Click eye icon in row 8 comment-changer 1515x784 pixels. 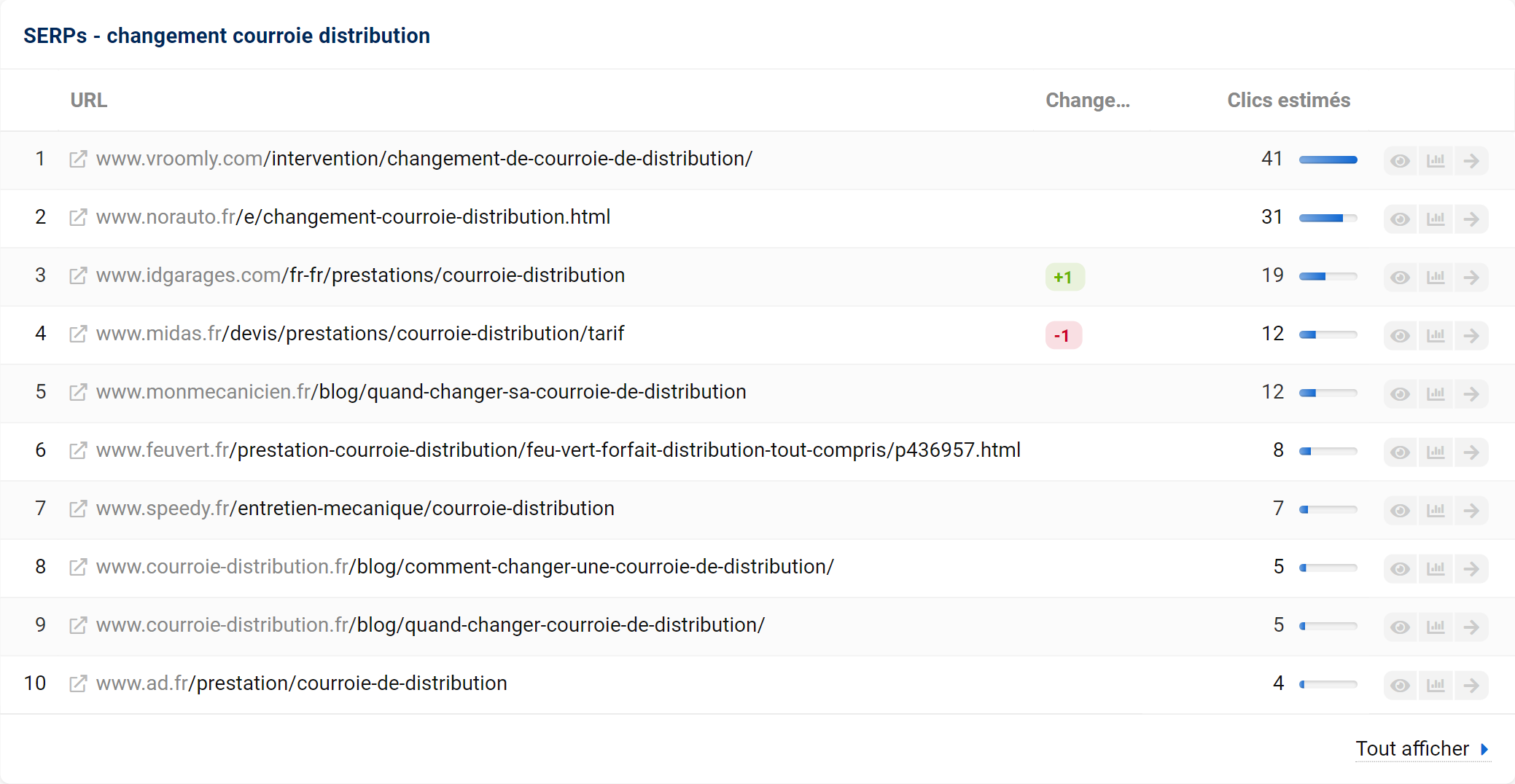[x=1400, y=568]
